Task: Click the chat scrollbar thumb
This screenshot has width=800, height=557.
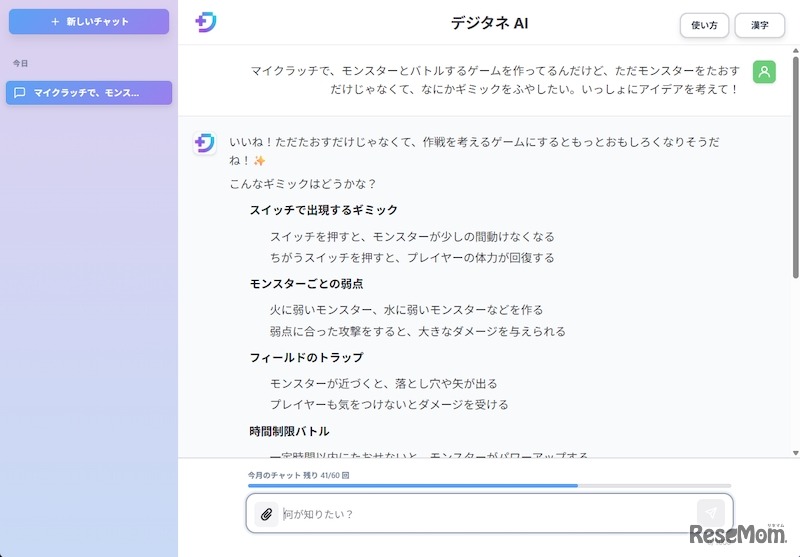Action: tap(795, 166)
